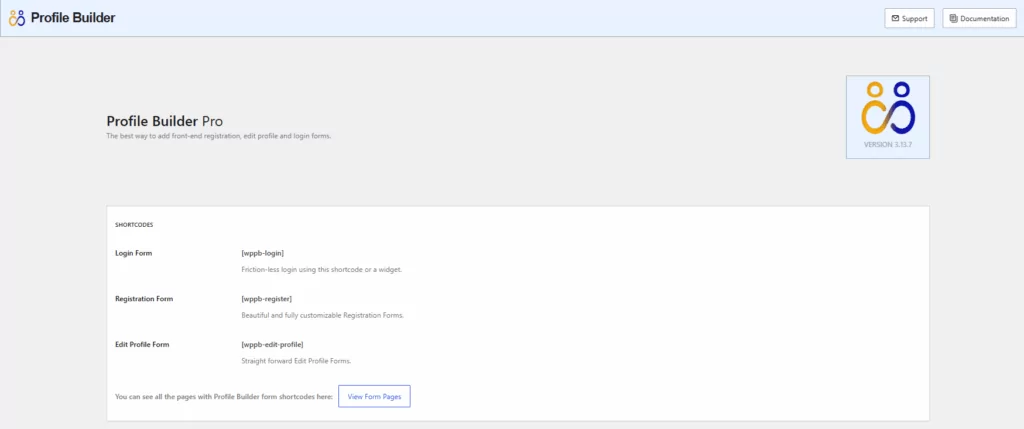This screenshot has height=429, width=1024.
Task: Click the 'best way to add front-end registration' tagline
Action: [219, 136]
